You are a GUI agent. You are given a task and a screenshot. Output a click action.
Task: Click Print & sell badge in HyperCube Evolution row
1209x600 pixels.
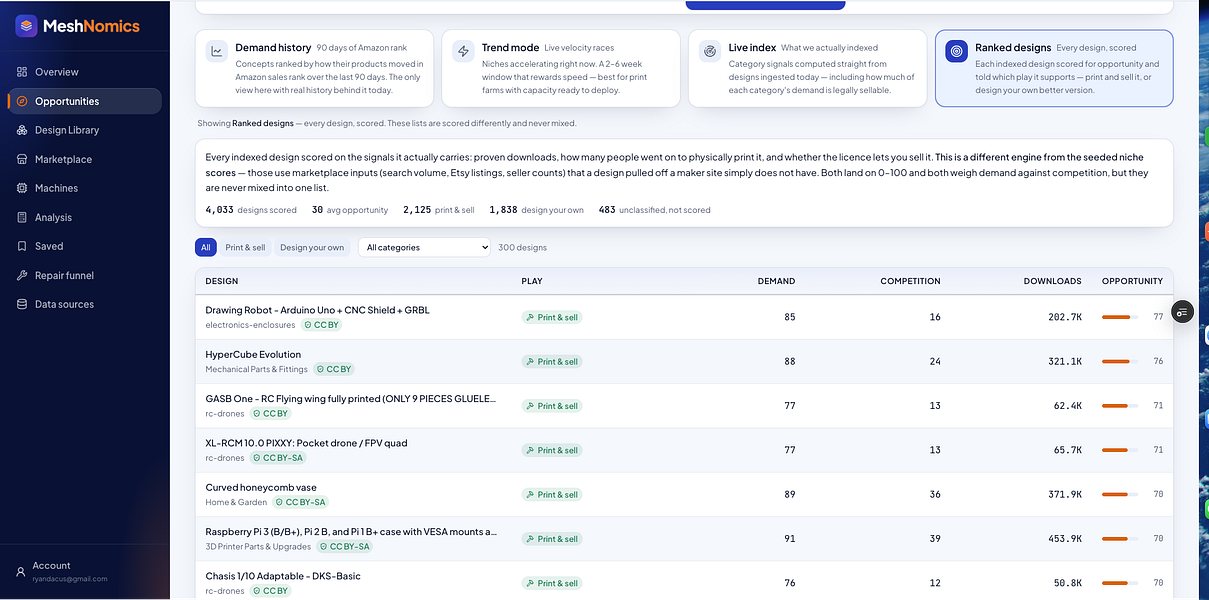pyautogui.click(x=552, y=362)
